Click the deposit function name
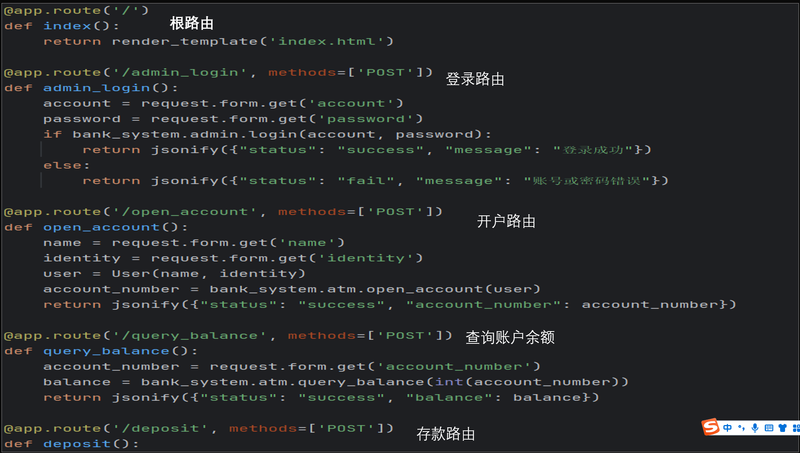The width and height of the screenshot is (800, 453). click(77, 444)
